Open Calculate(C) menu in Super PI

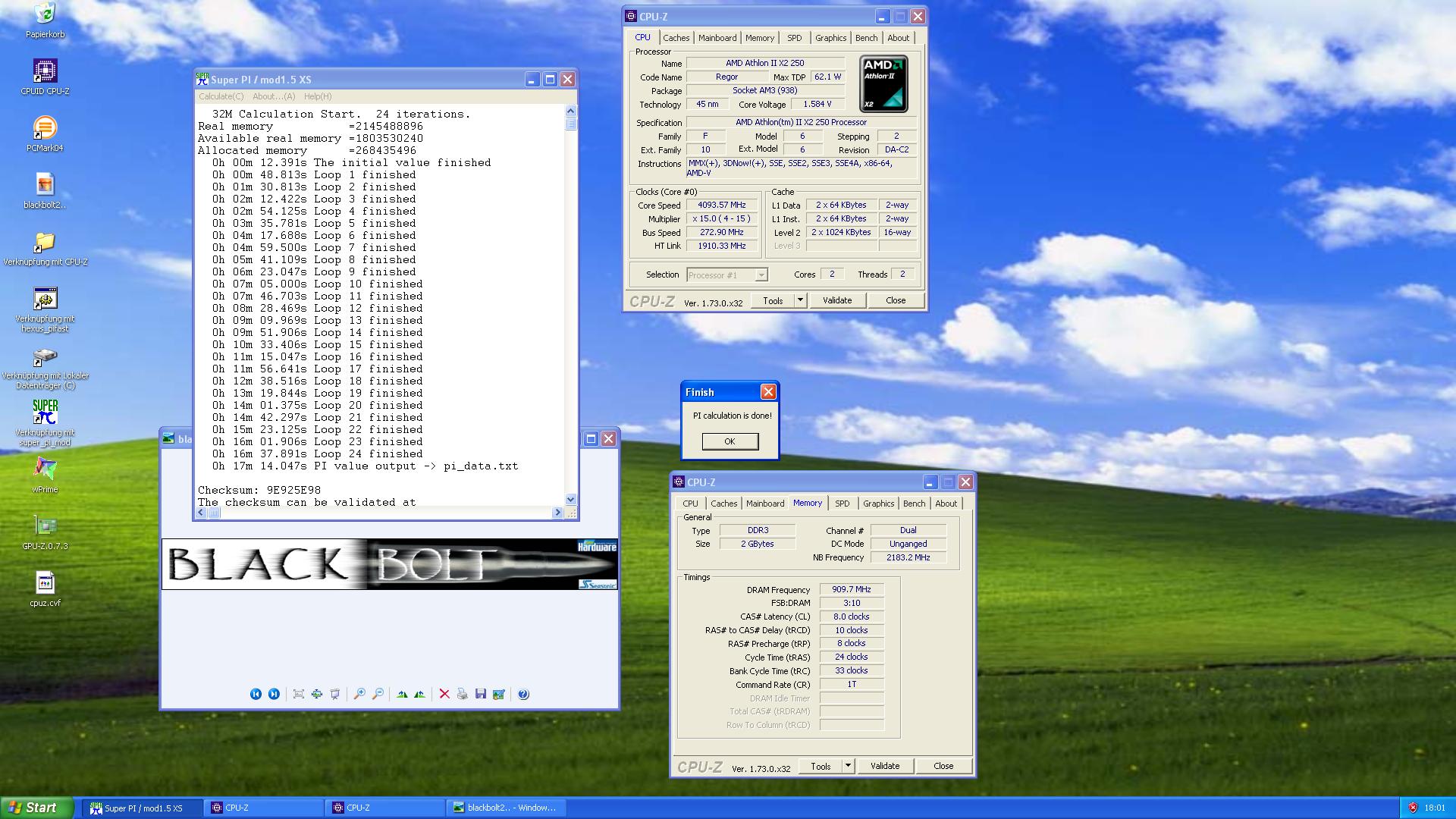tap(221, 96)
